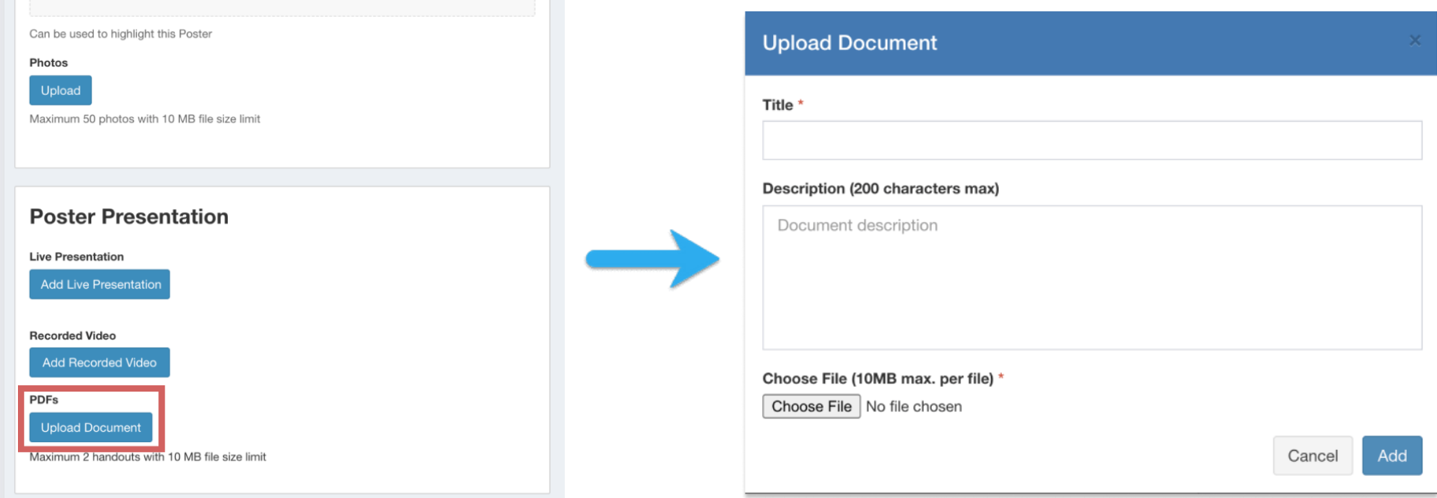1437x498 pixels.
Task: Click the "Maximum 2 handouts" helper text
Action: click(148, 457)
